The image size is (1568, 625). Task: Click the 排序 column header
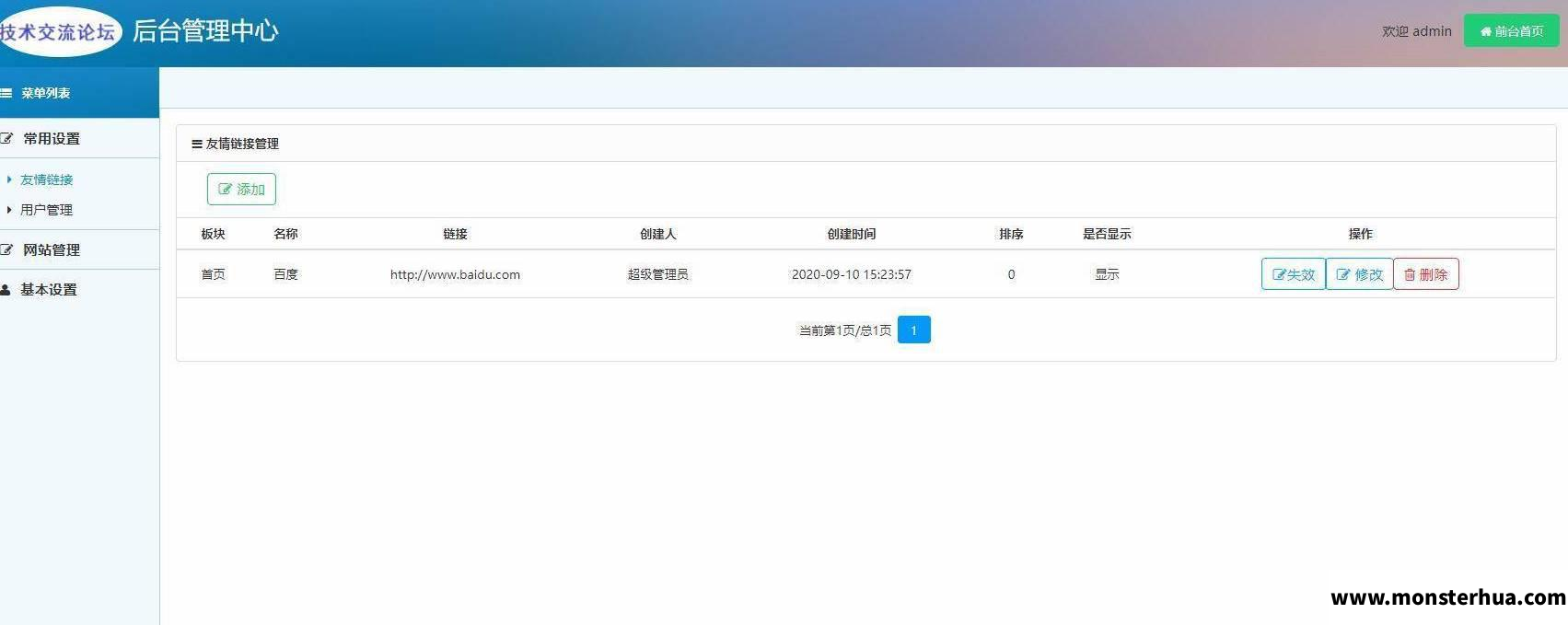pyautogui.click(x=1011, y=234)
